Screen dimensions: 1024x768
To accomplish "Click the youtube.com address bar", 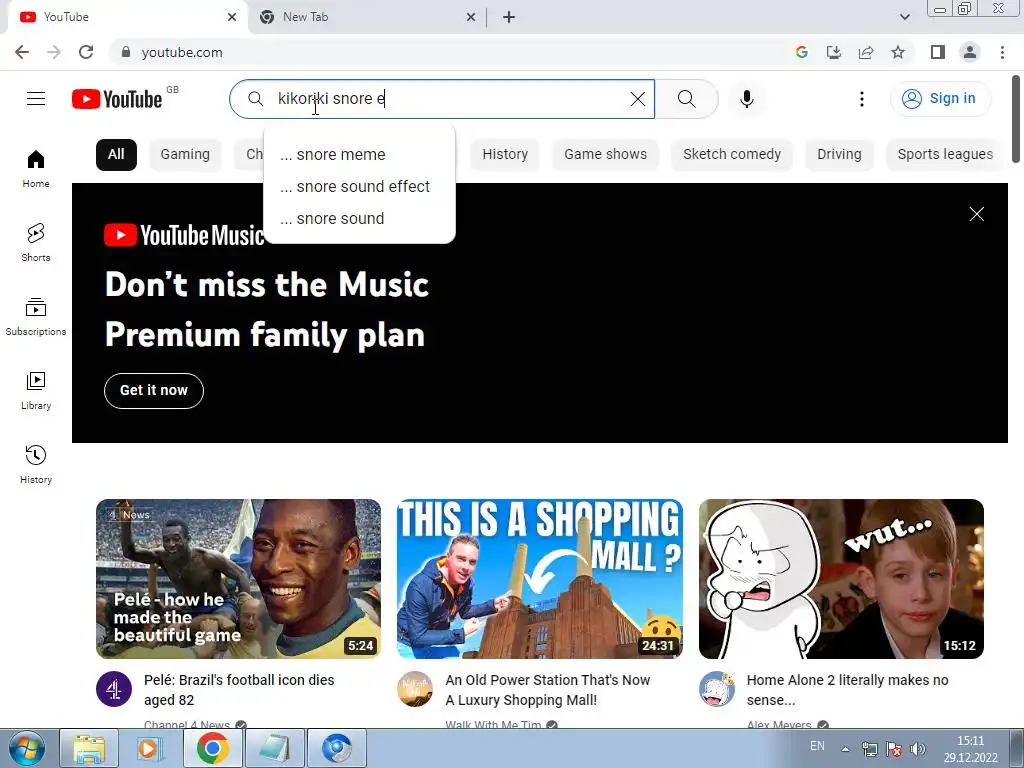I will coord(451,52).
